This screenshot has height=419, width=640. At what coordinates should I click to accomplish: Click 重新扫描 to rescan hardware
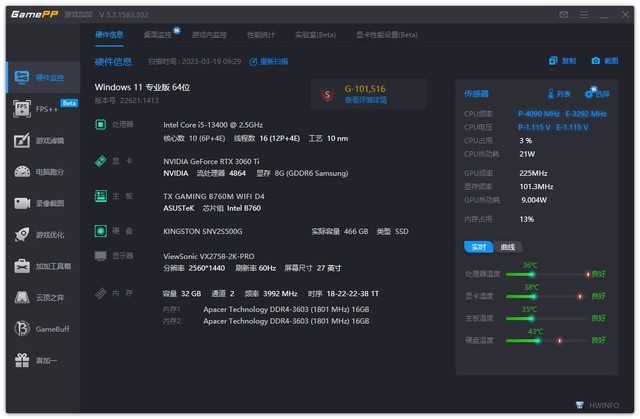(x=268, y=61)
